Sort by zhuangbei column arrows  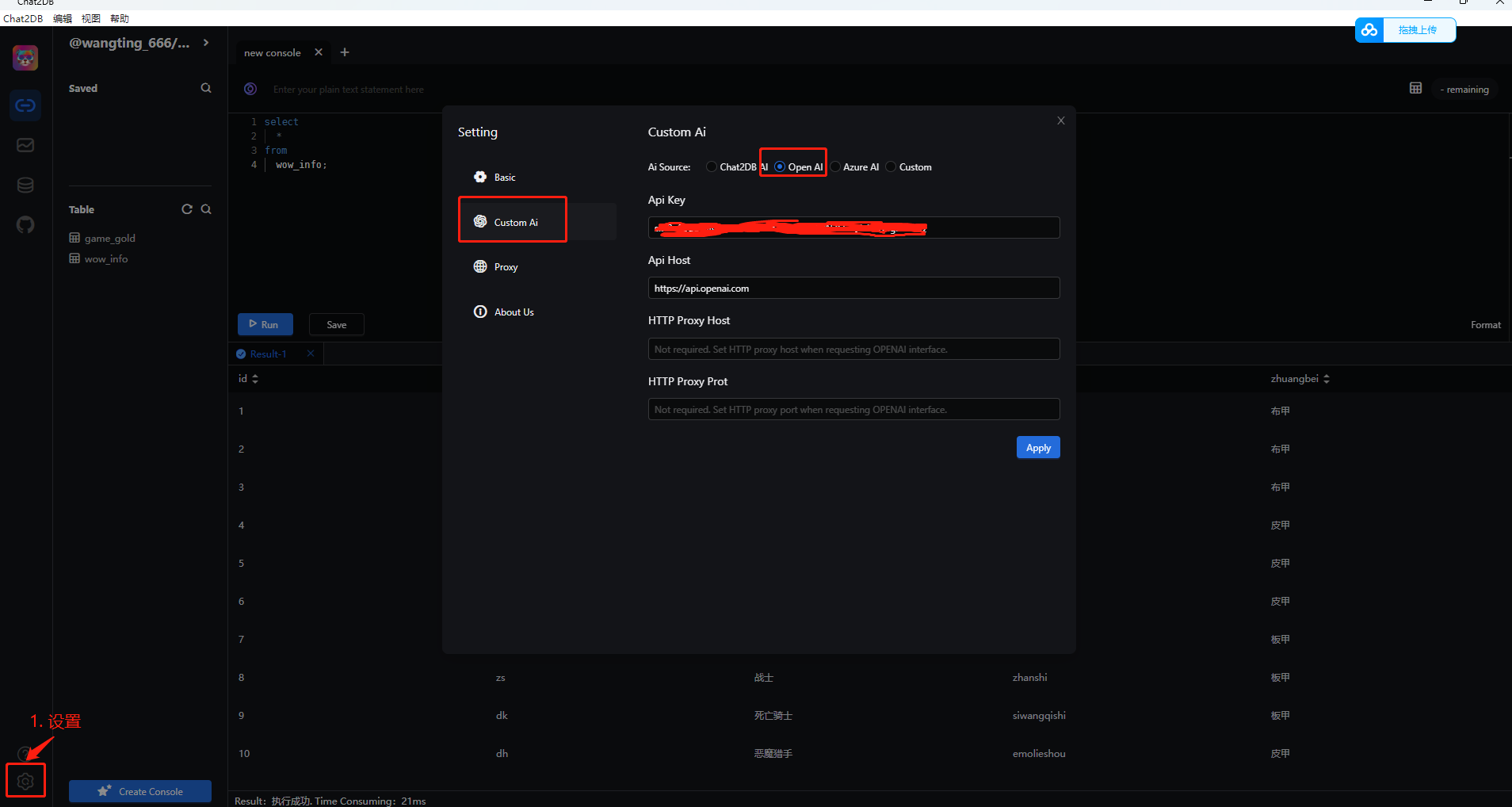(x=1327, y=379)
